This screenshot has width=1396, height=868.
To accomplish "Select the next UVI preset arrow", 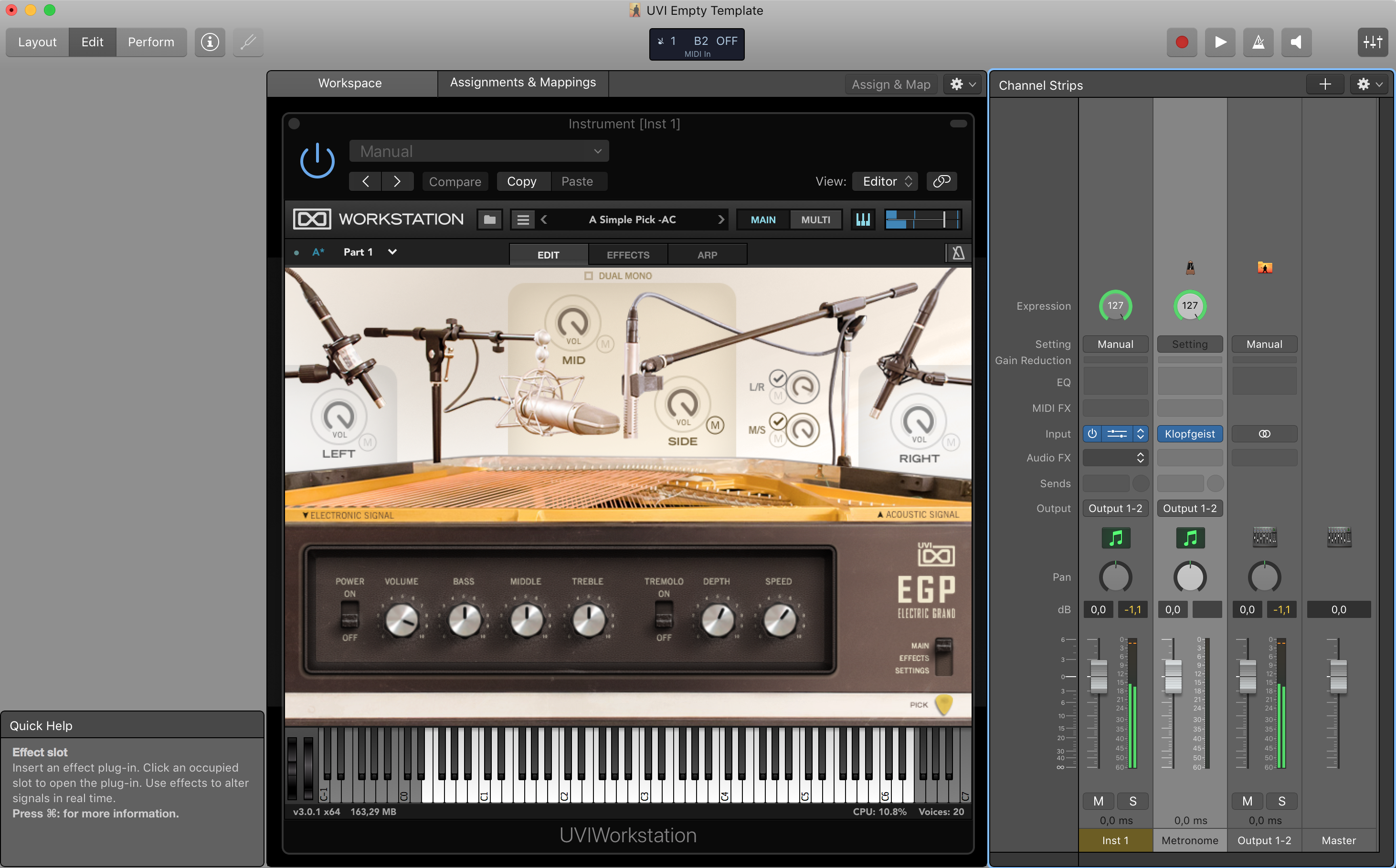I will [x=721, y=220].
